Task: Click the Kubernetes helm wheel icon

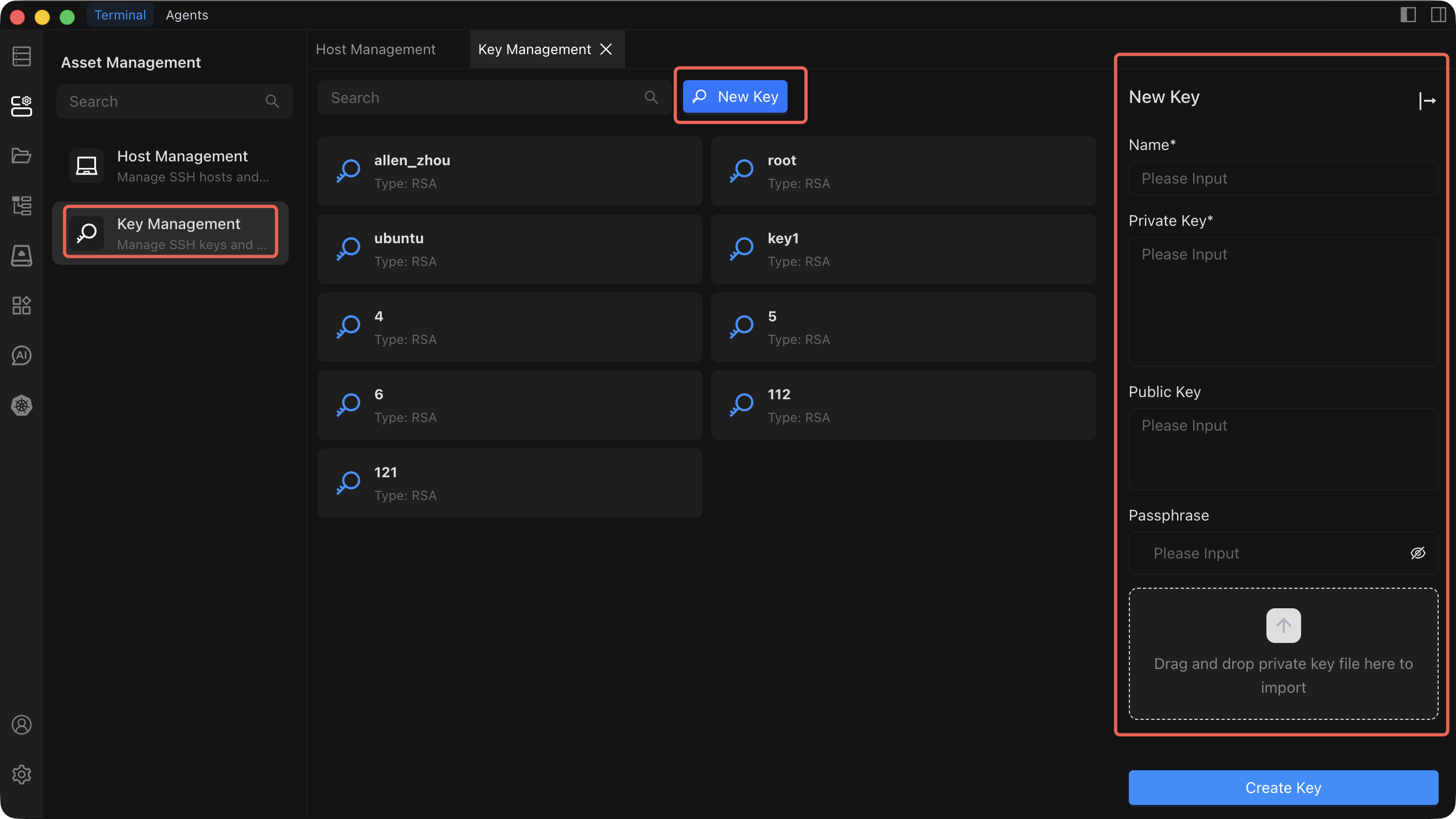Action: pyautogui.click(x=22, y=405)
